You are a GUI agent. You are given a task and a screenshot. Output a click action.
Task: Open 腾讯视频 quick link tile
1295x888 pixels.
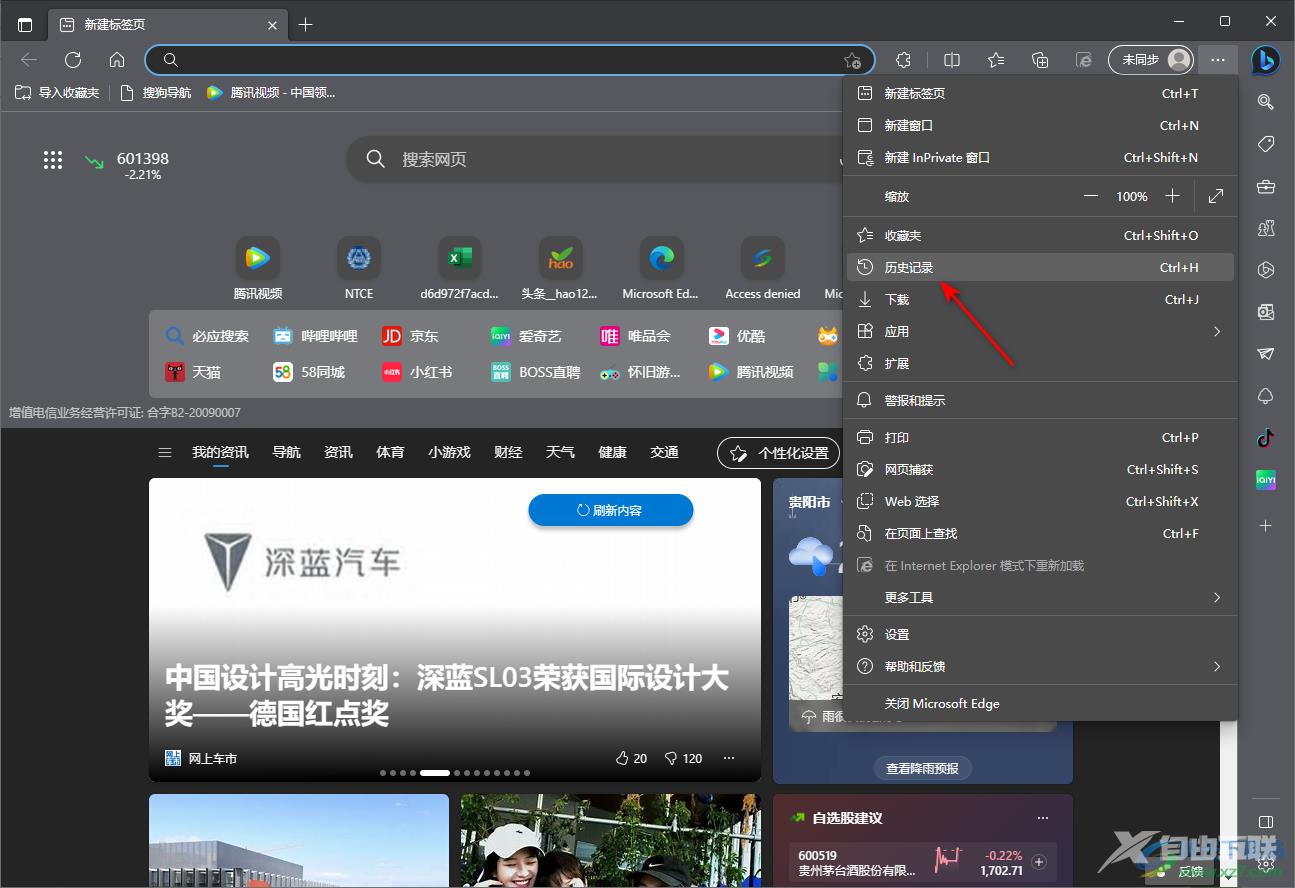(x=258, y=268)
